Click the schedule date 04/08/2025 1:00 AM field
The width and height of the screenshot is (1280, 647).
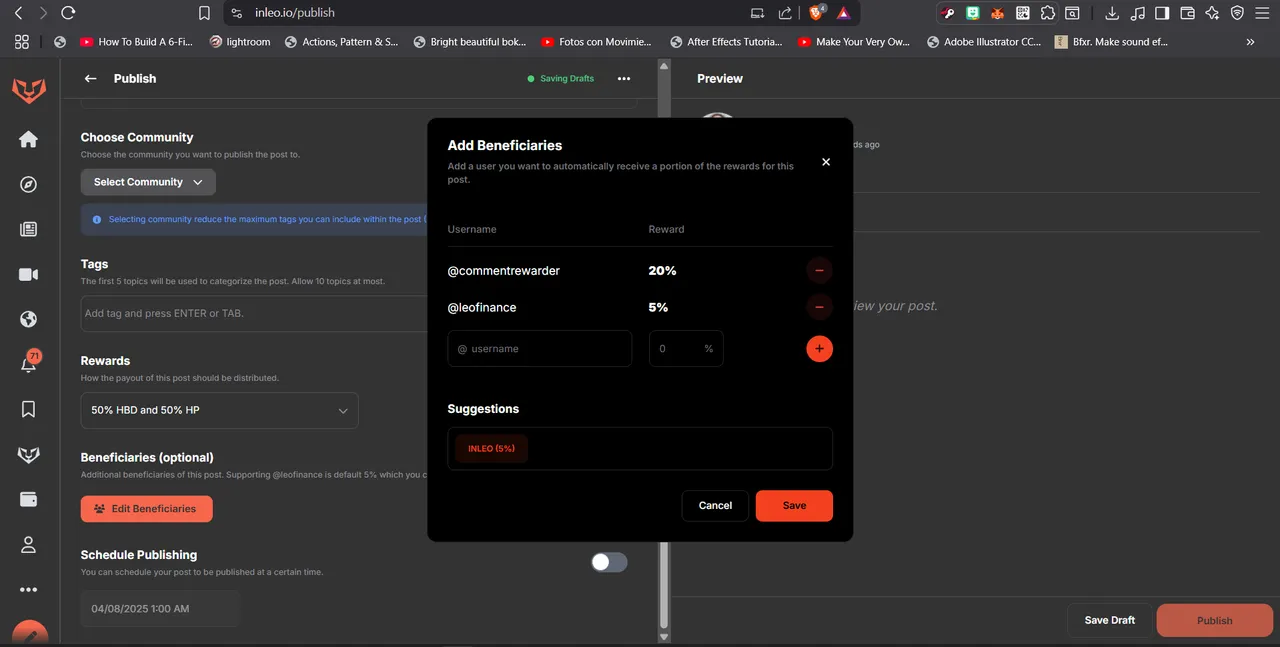(x=161, y=608)
